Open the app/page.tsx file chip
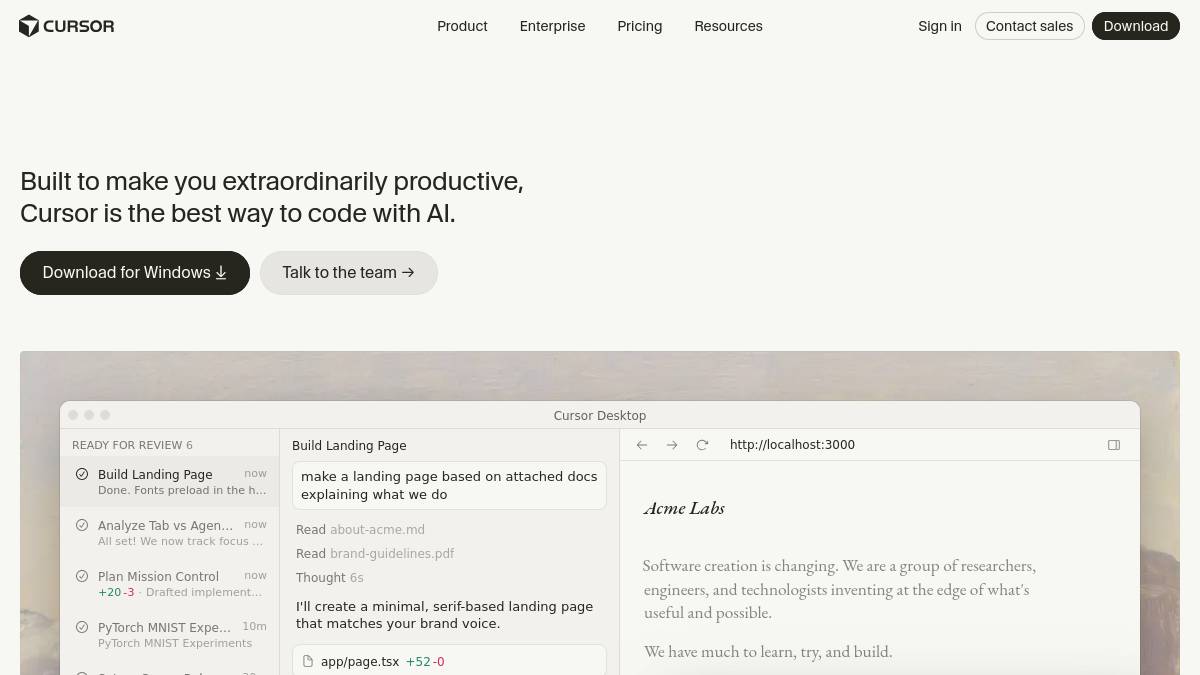 coord(449,661)
